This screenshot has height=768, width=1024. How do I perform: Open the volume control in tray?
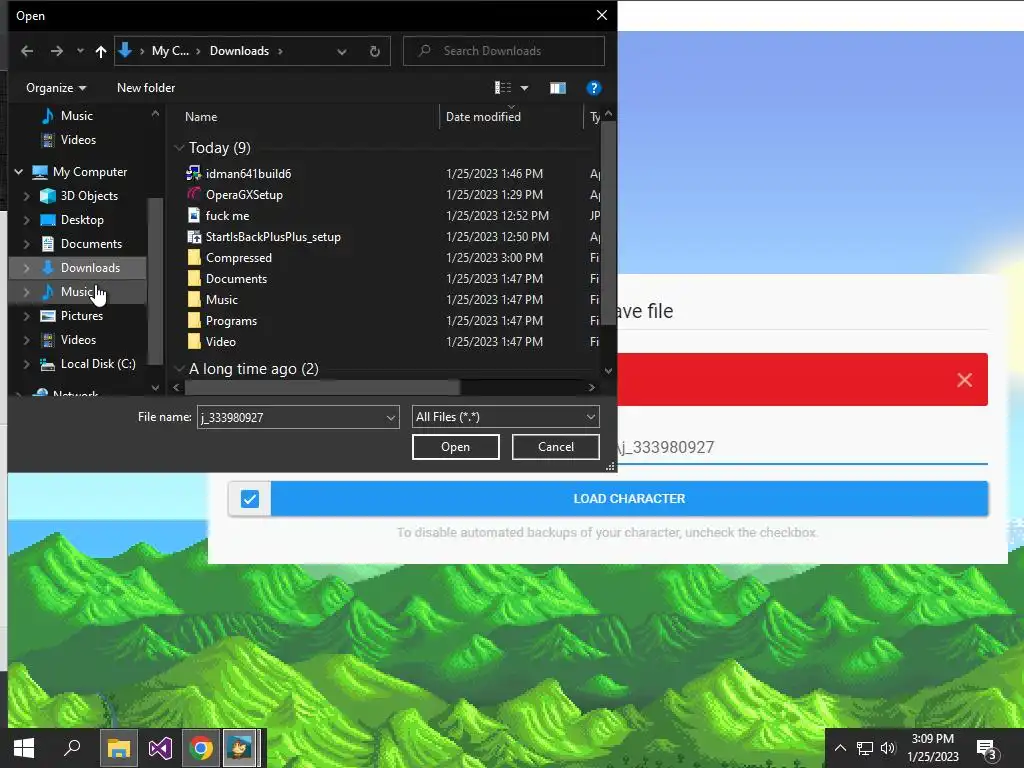(x=888, y=748)
